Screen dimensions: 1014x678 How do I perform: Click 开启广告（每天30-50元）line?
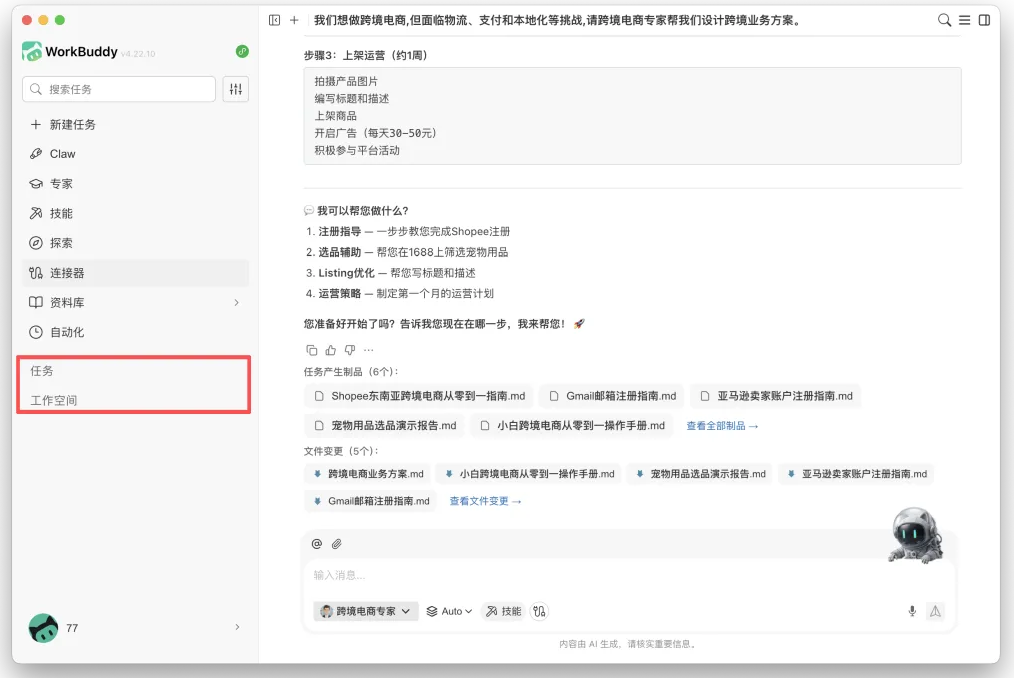click(376, 133)
